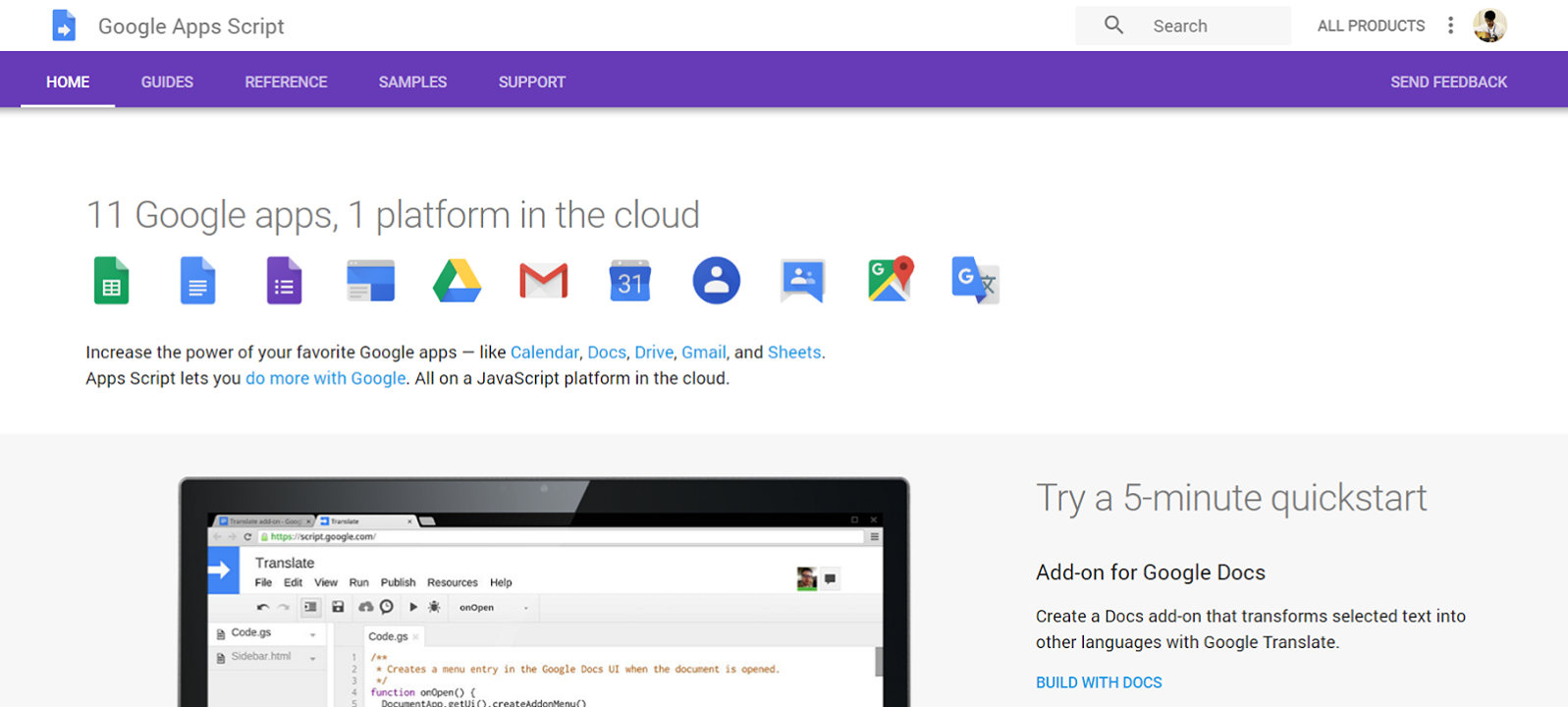Click the Run play icon in laptop screenshot
This screenshot has height=707, width=1568.
413,607
